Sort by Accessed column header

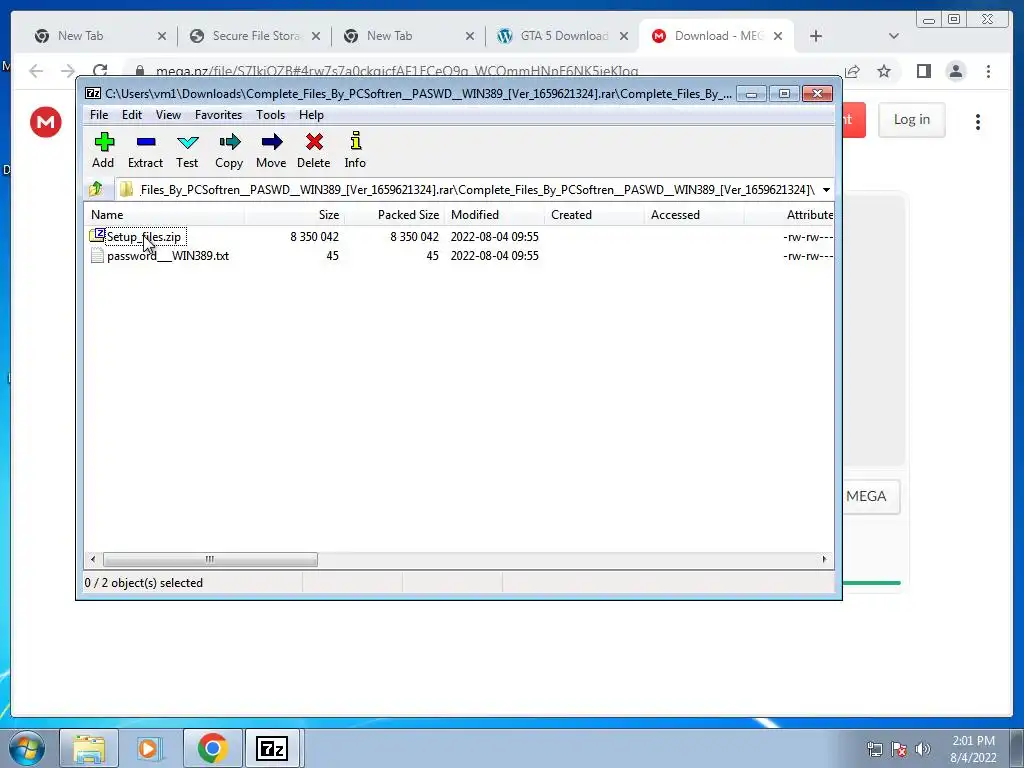[x=694, y=215]
